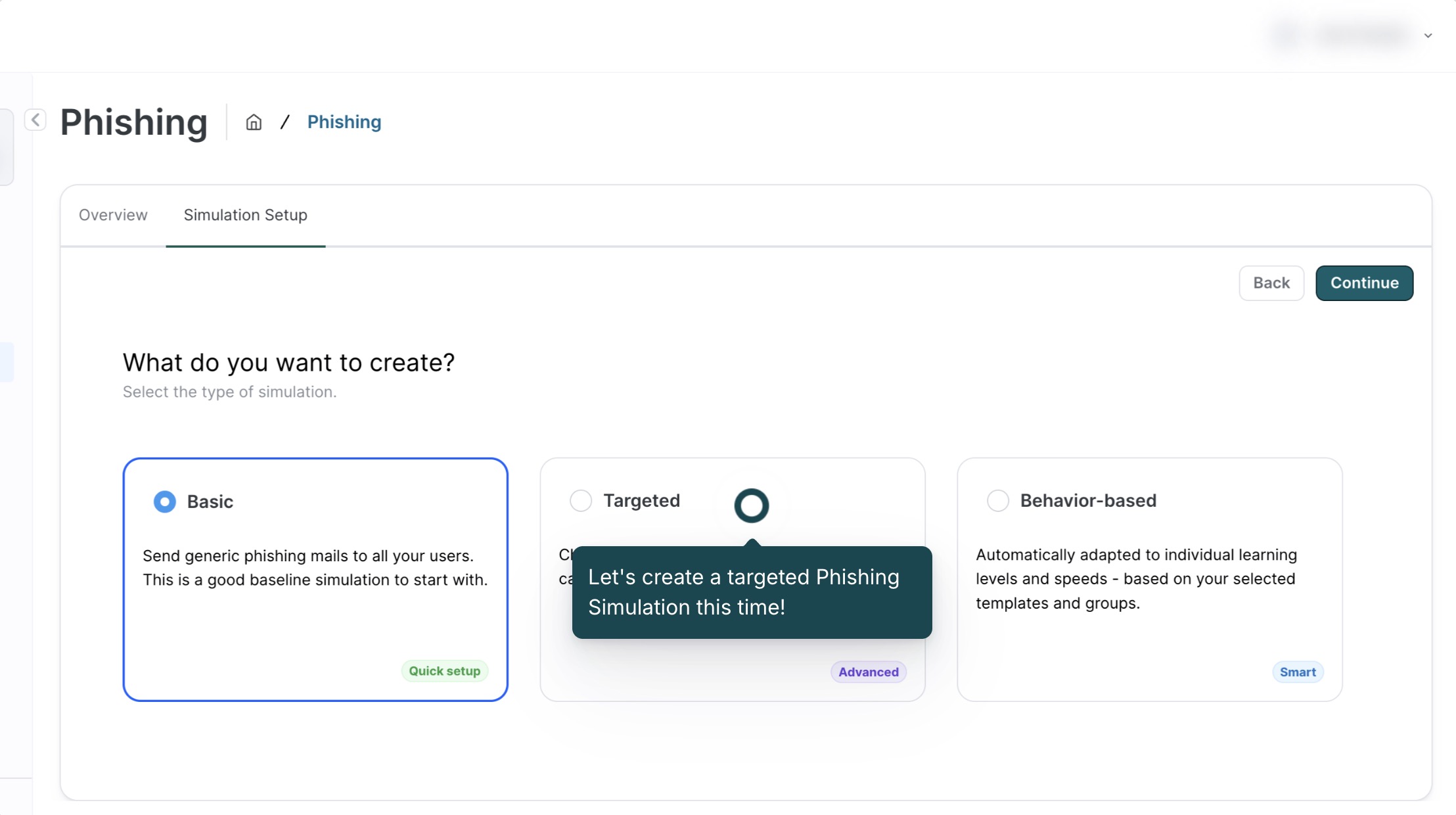Click the Quick setup badge

pyautogui.click(x=445, y=671)
